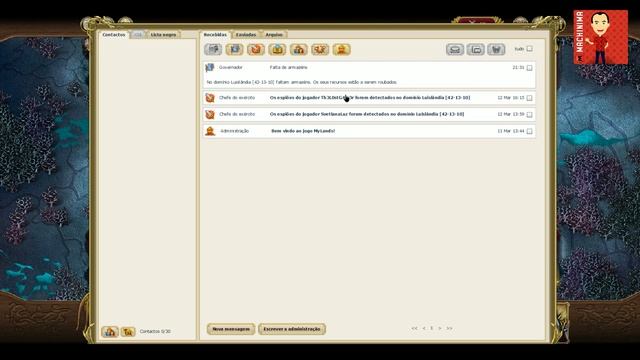640x360 pixels.
Task: Switch to the Lista negra tab
Action: [x=163, y=35]
